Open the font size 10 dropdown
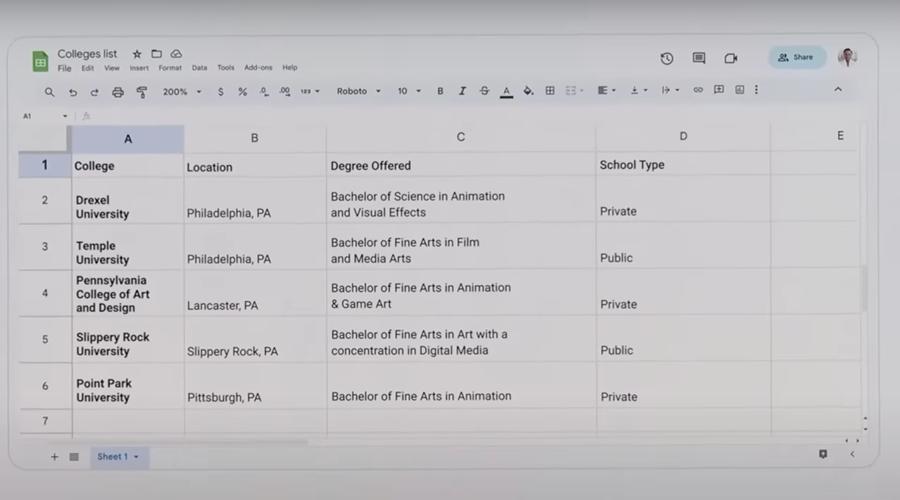Screen dimensions: 900x500 (x=409, y=91)
